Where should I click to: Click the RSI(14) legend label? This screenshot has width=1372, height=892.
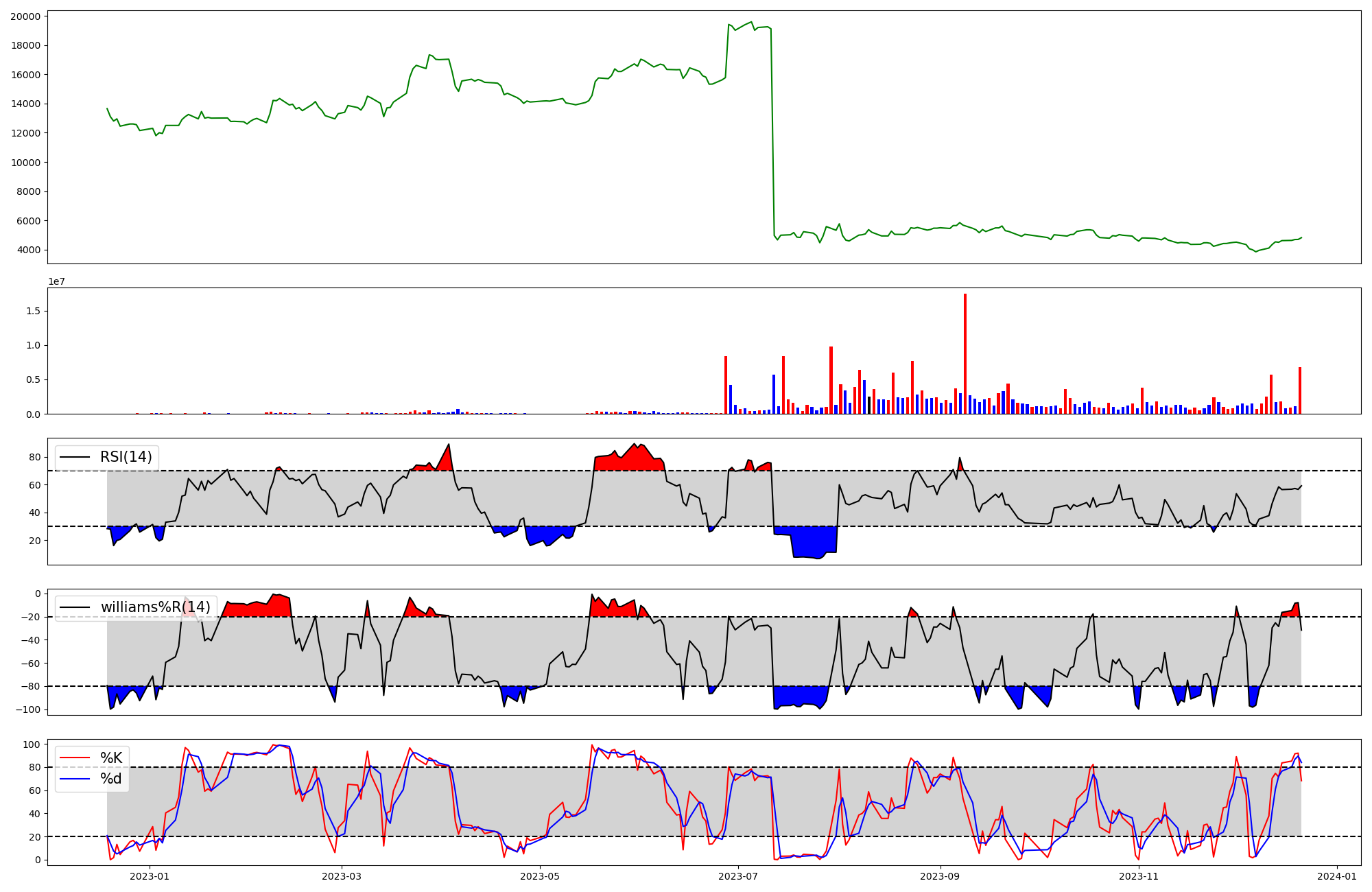(x=126, y=457)
